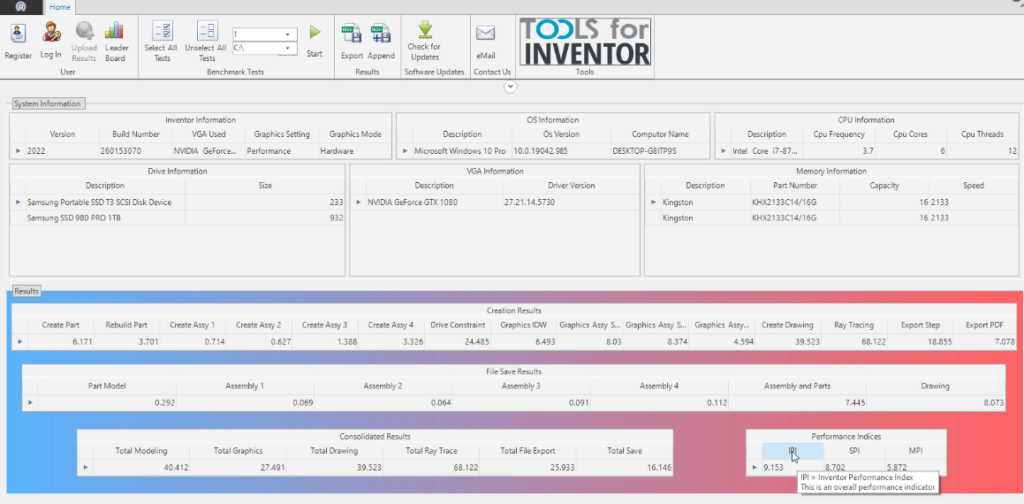
Task: Collapse the ribbon using the chevron button
Action: coord(511,87)
